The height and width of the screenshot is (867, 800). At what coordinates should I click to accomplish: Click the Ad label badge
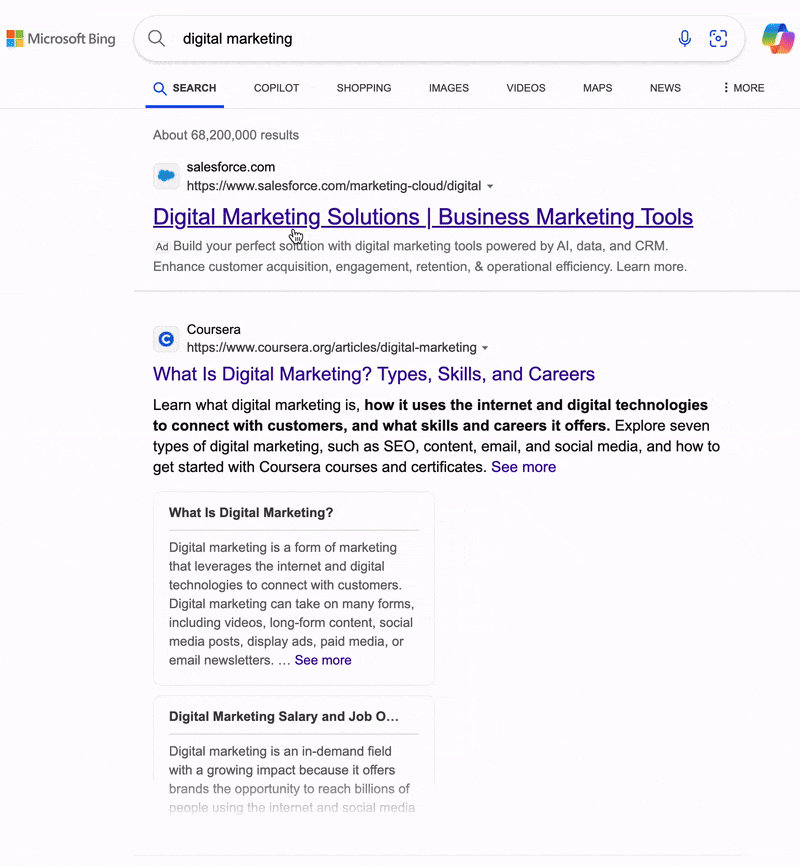[x=161, y=247]
